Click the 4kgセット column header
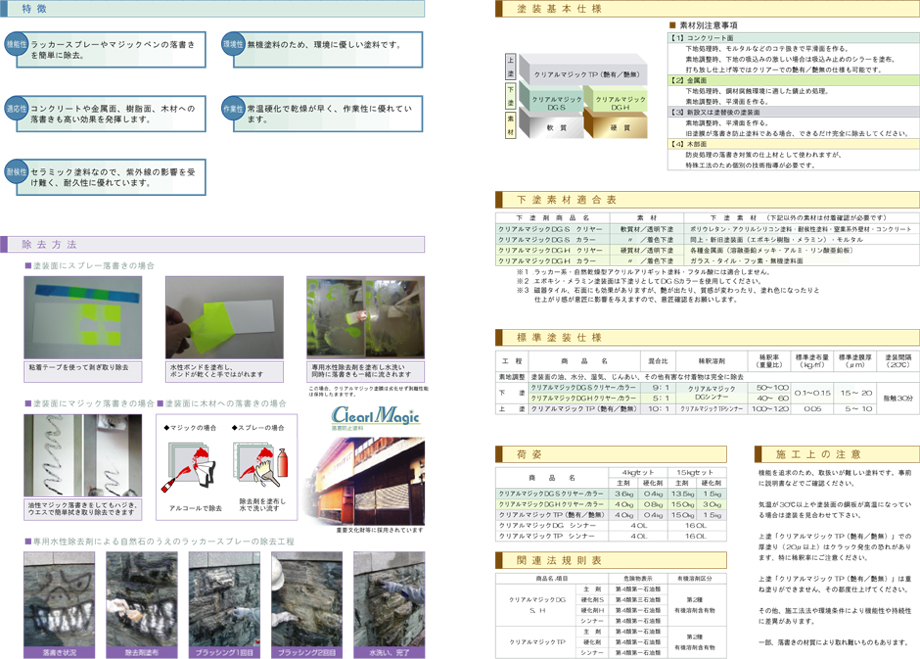Viewport: 920px width, 659px height. [638, 472]
